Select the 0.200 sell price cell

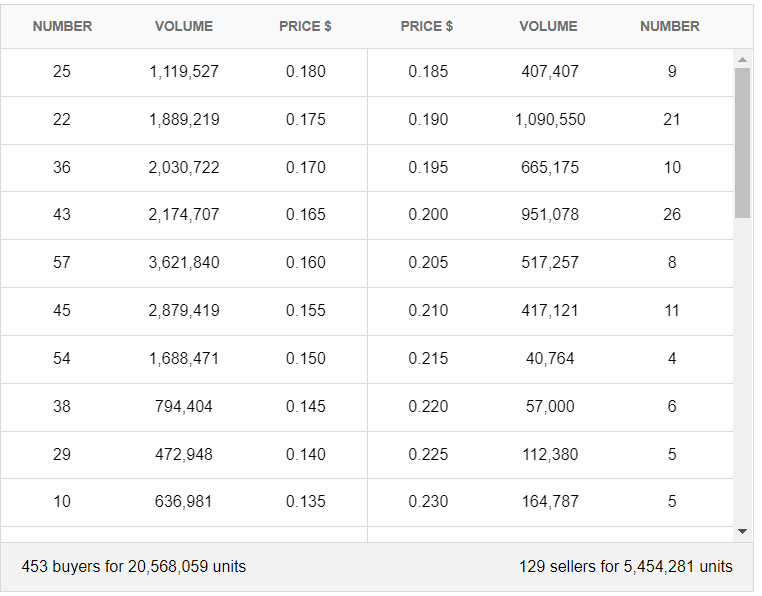pyautogui.click(x=428, y=215)
